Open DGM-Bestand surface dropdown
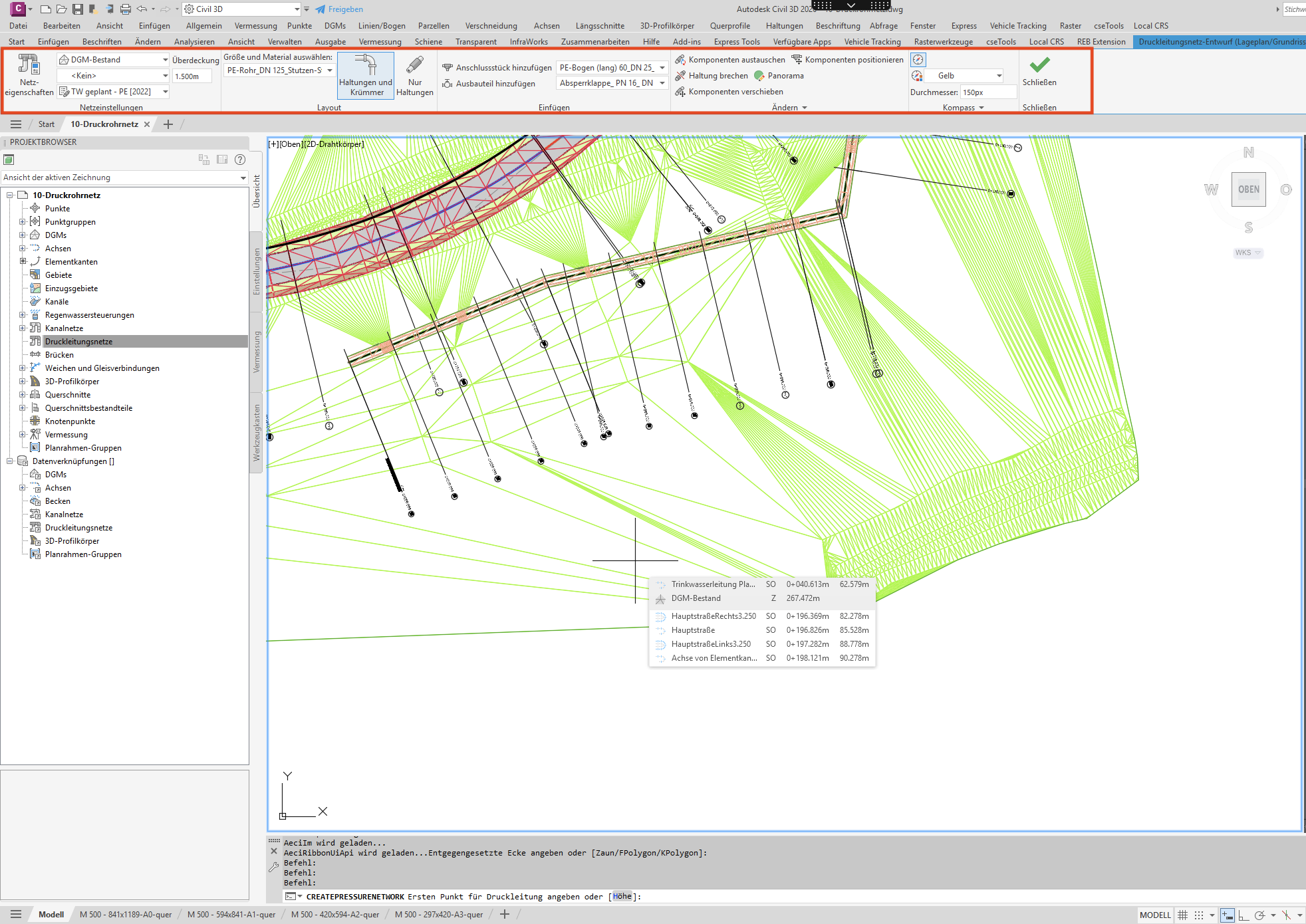 [114, 60]
